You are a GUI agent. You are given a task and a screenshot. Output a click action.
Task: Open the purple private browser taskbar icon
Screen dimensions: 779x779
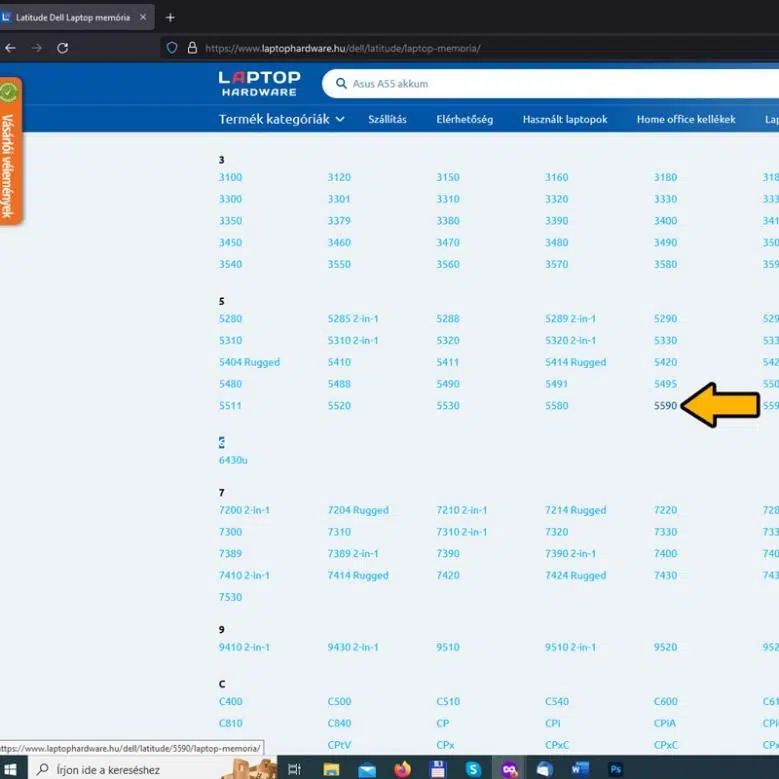pyautogui.click(x=509, y=770)
